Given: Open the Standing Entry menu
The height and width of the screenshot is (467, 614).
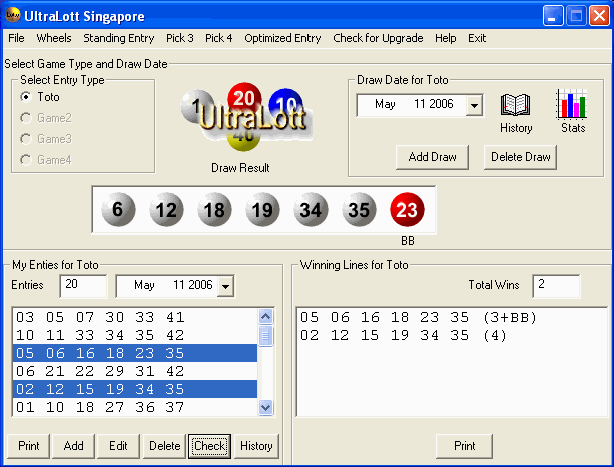Looking at the screenshot, I should (119, 38).
